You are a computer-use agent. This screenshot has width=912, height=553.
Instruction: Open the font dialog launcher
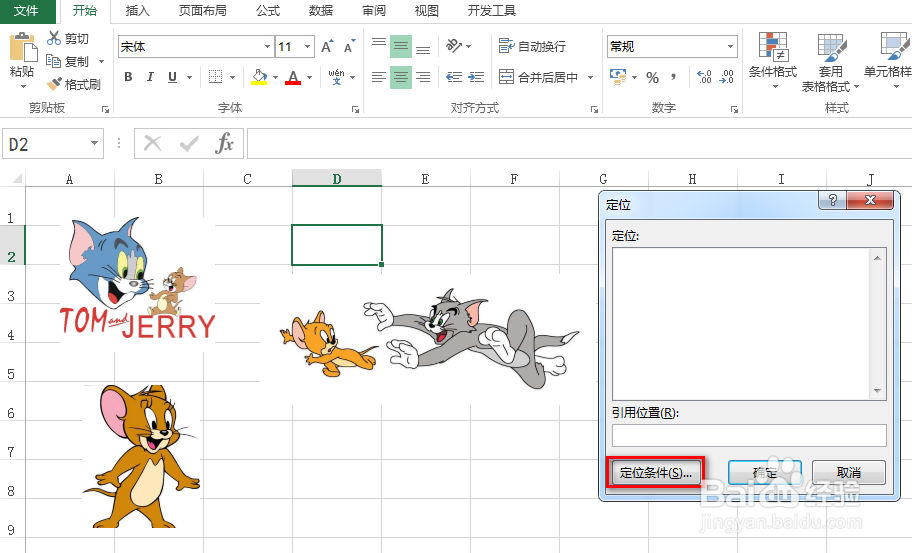tap(355, 109)
